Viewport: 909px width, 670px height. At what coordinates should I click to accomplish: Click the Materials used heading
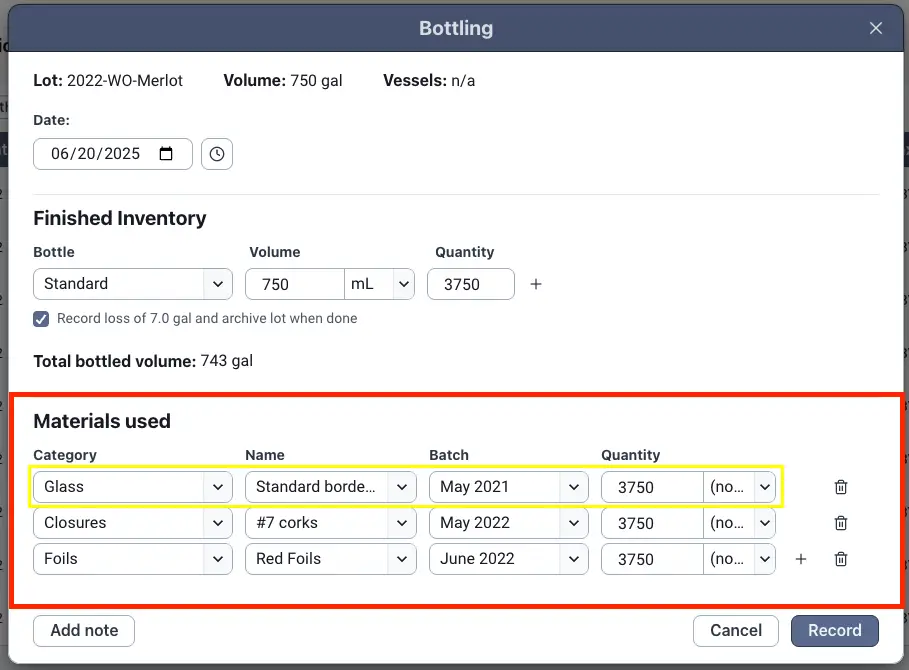[102, 421]
